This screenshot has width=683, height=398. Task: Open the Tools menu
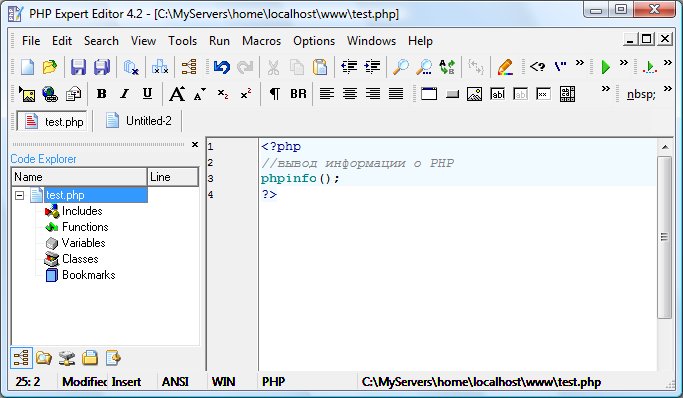click(183, 41)
